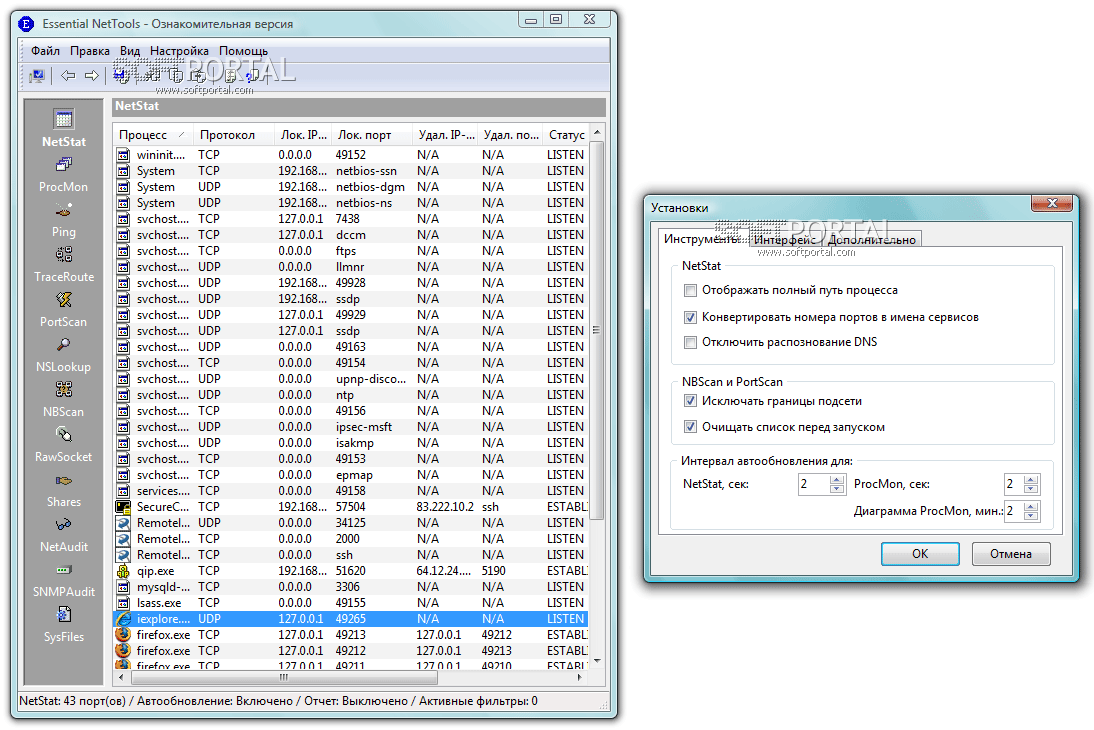Click the iexplore process icon in list
Screen dimensions: 1094x730
(x=123, y=619)
